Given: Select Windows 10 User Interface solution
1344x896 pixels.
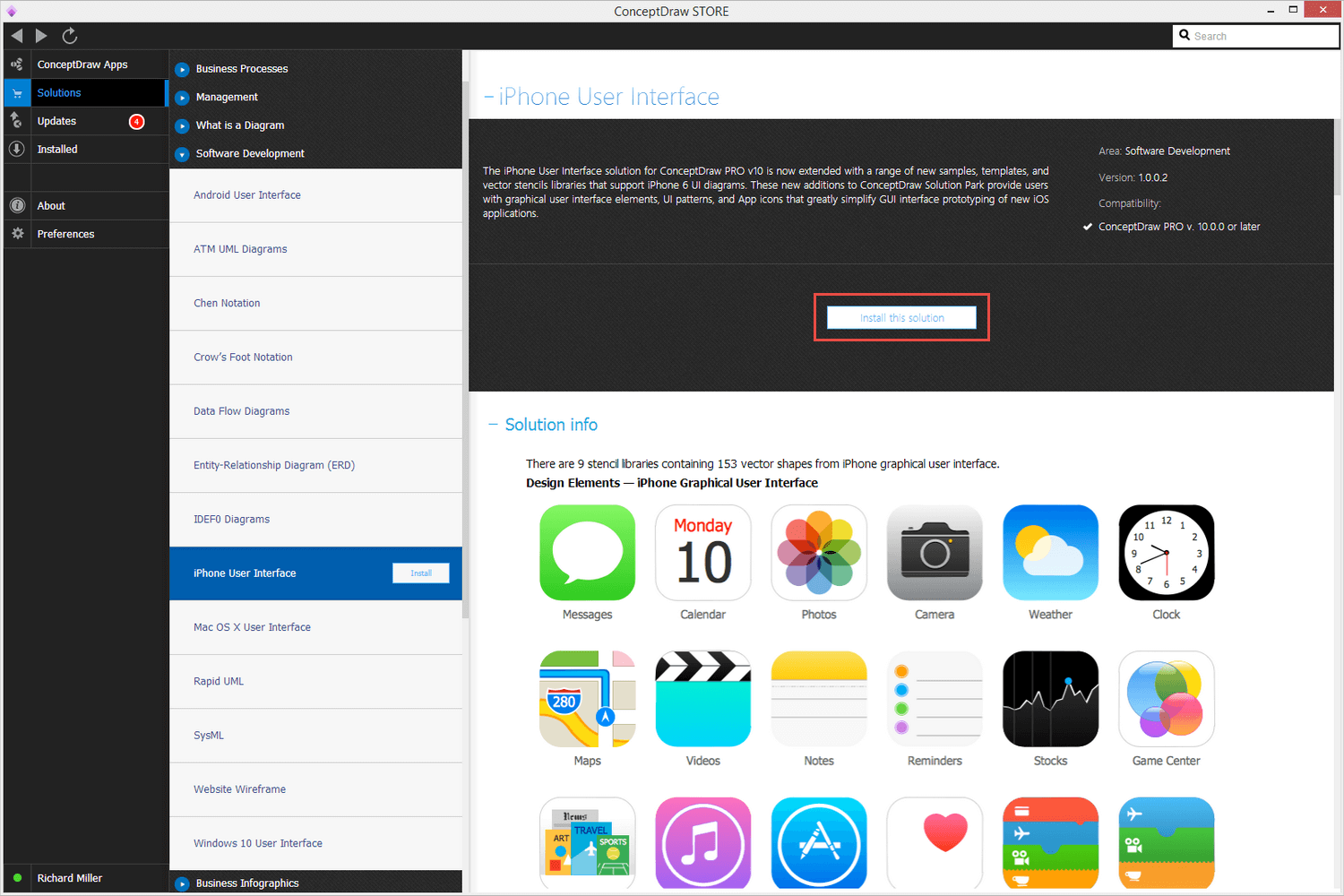Looking at the screenshot, I should click(x=315, y=843).
